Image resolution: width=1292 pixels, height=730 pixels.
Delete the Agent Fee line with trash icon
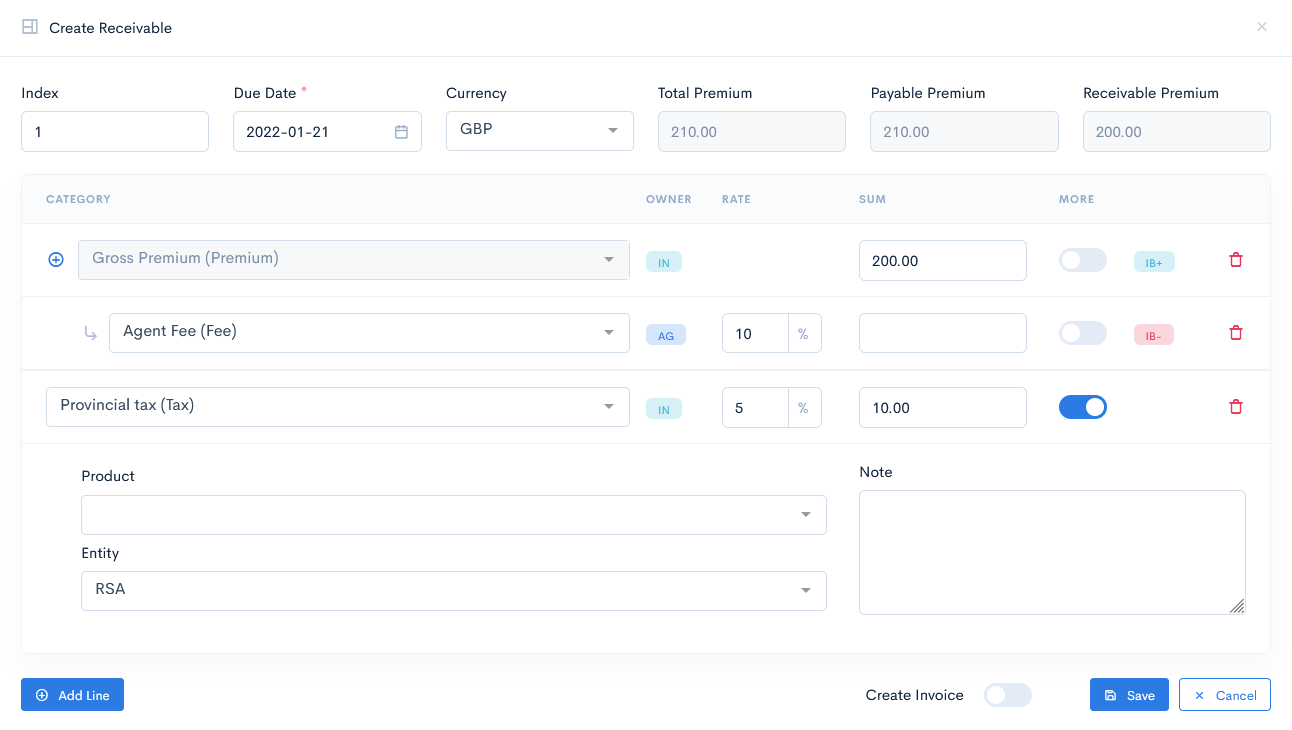coord(1235,333)
